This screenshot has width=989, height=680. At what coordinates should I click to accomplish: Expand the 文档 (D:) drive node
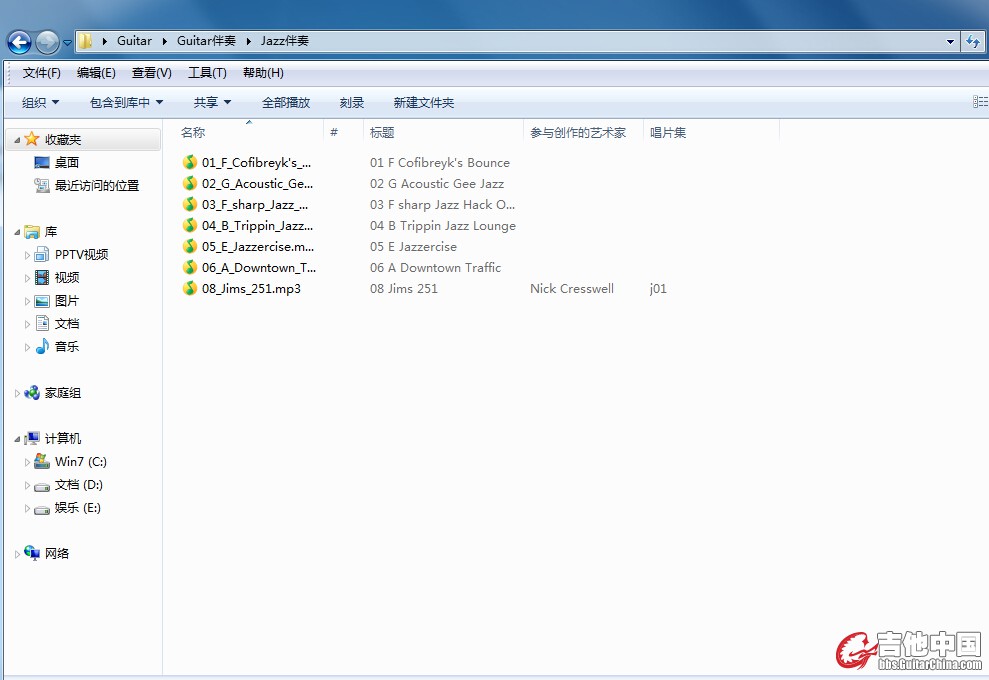coord(28,485)
